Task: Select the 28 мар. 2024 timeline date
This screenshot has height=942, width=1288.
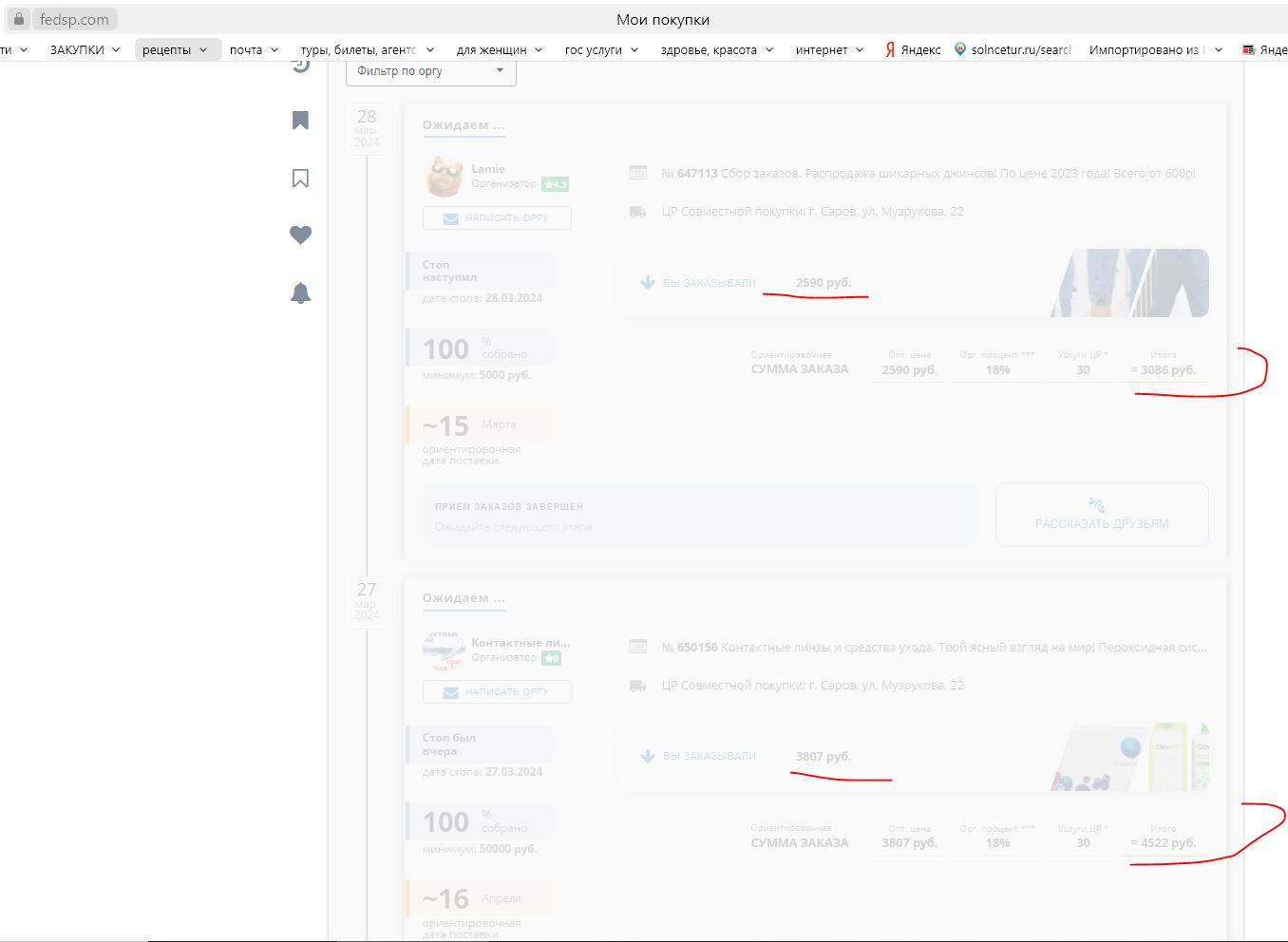Action: (367, 128)
